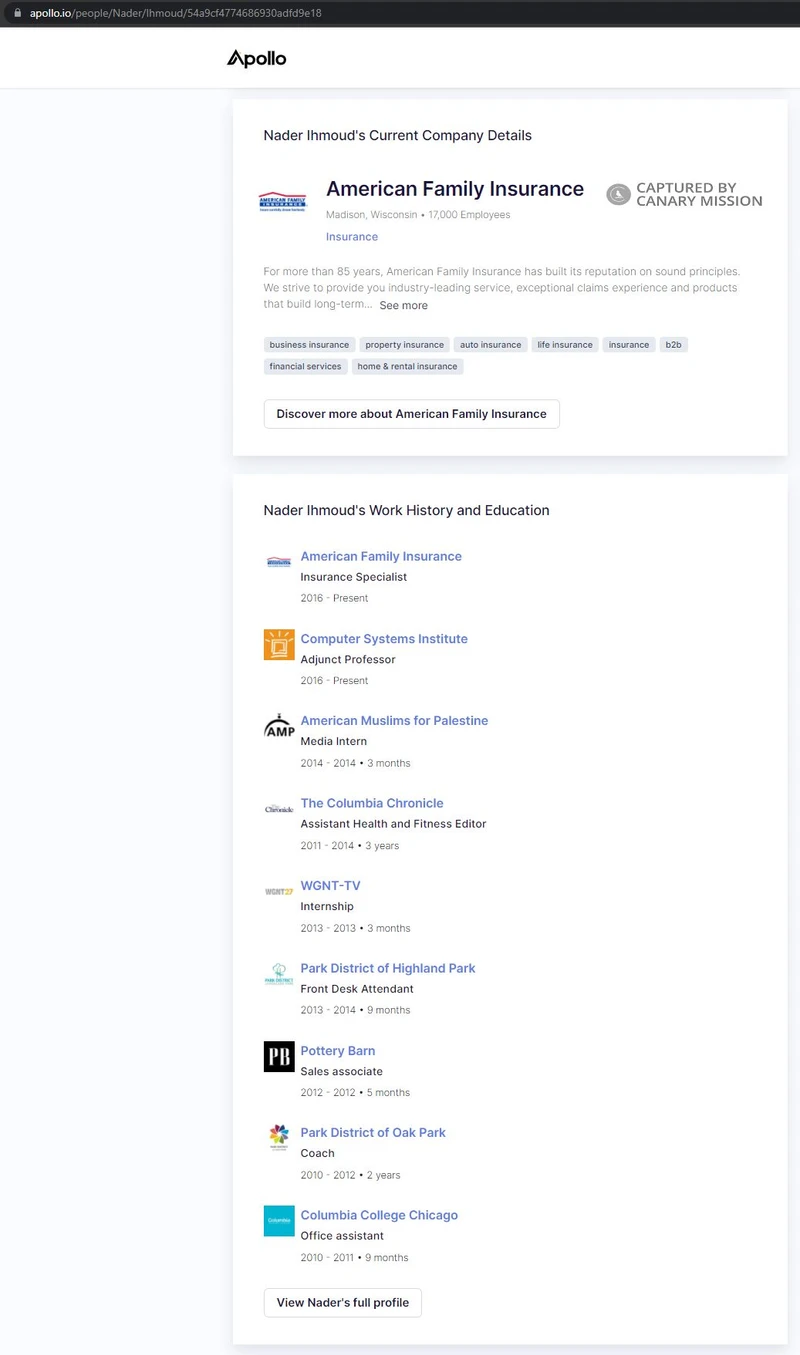Click the apollo.io URL in address bar
800x1355 pixels.
coord(175,13)
